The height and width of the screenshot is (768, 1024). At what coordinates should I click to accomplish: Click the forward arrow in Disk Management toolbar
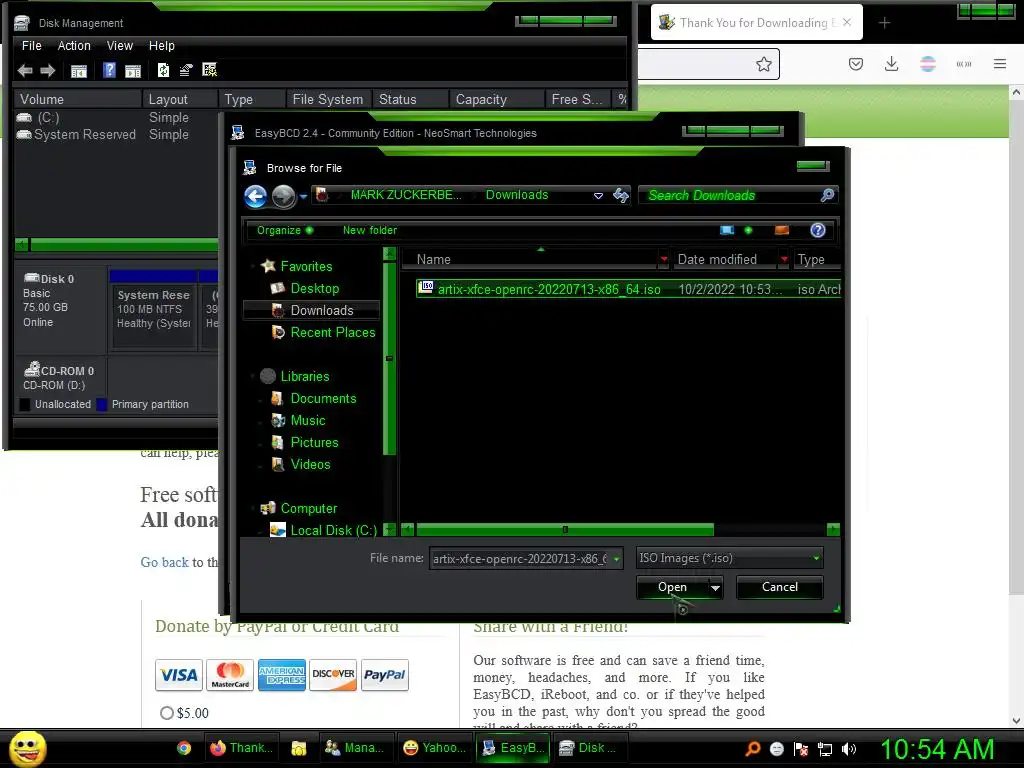48,71
